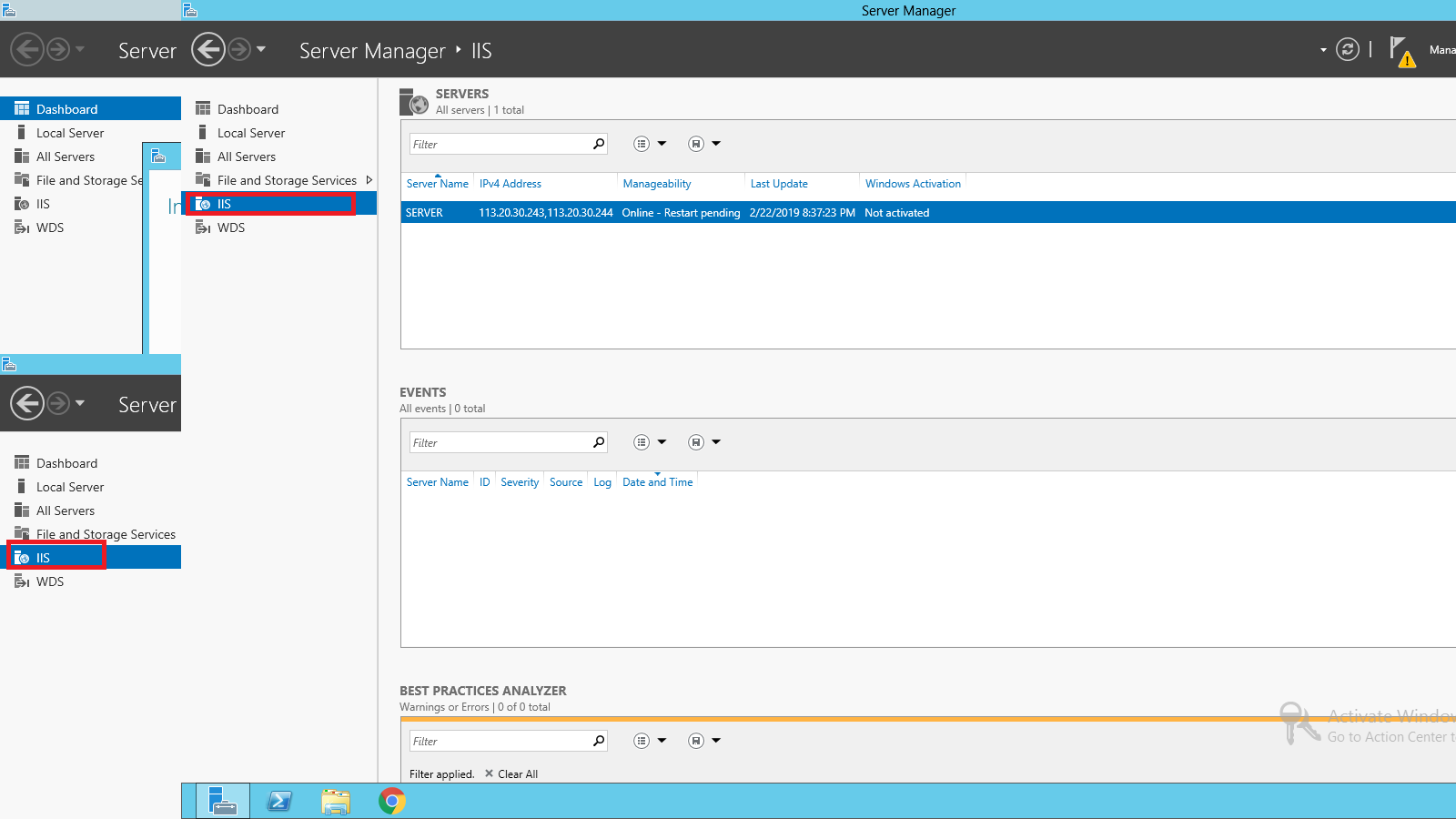The height and width of the screenshot is (819, 1456).
Task: Click the search magnifier in Events filter
Action: (x=599, y=442)
